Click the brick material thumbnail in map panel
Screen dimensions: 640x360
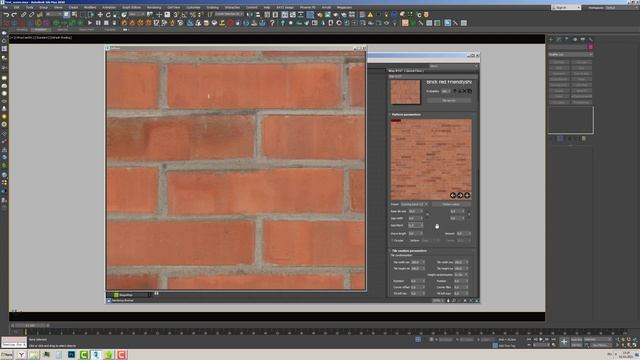405,92
